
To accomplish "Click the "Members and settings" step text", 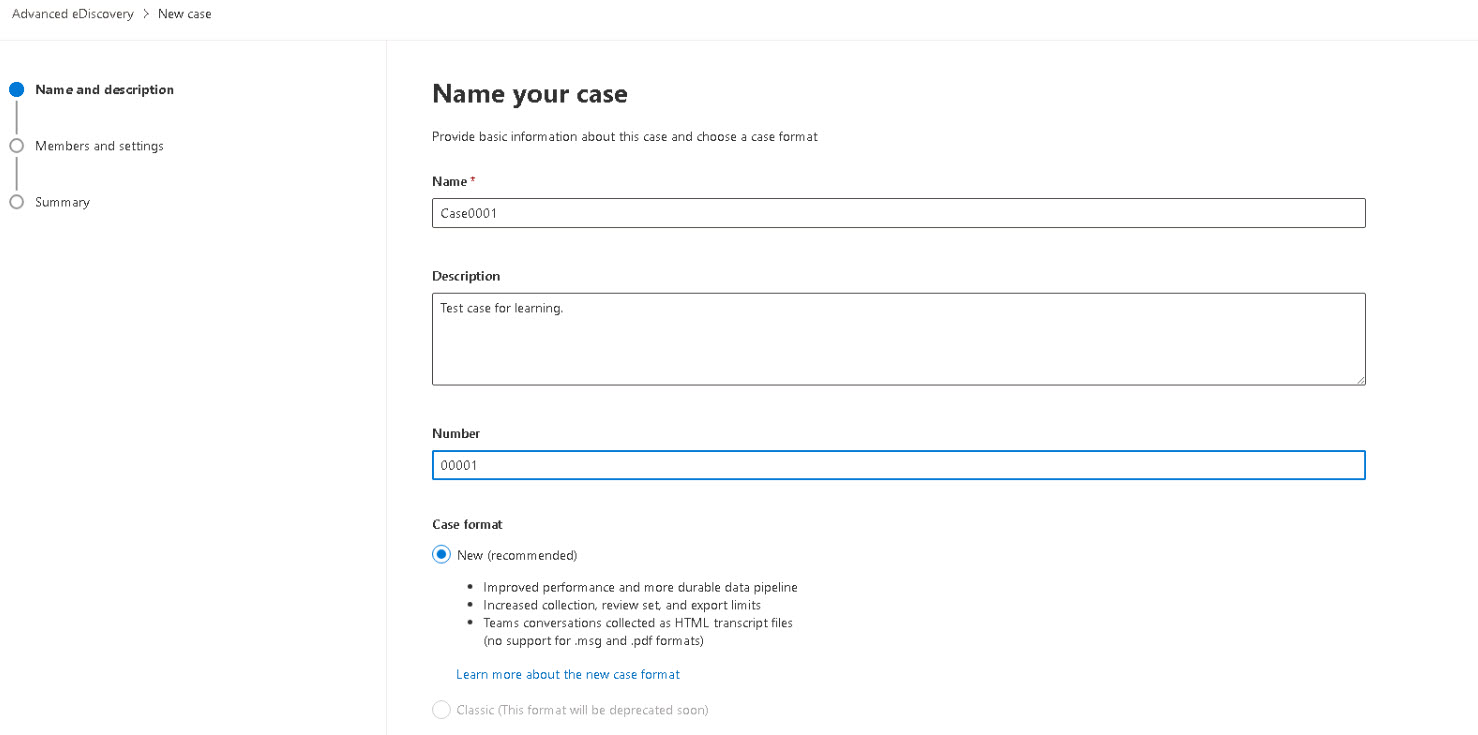I will [x=99, y=145].
